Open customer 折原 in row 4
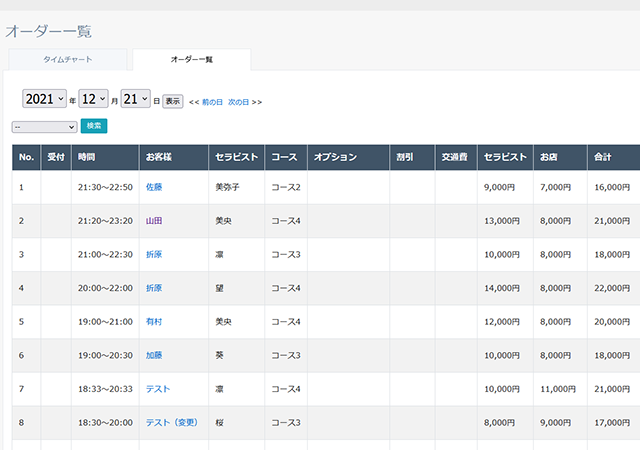This screenshot has width=640, height=450. point(154,288)
